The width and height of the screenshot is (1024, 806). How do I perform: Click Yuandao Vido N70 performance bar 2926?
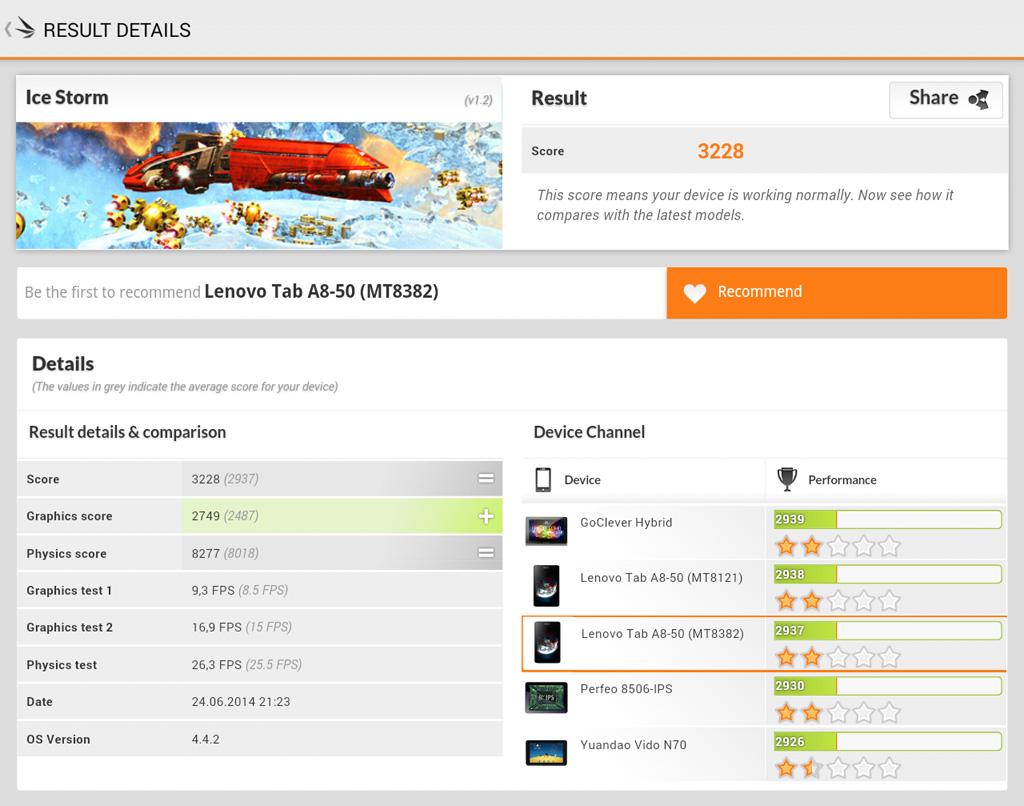click(888, 741)
